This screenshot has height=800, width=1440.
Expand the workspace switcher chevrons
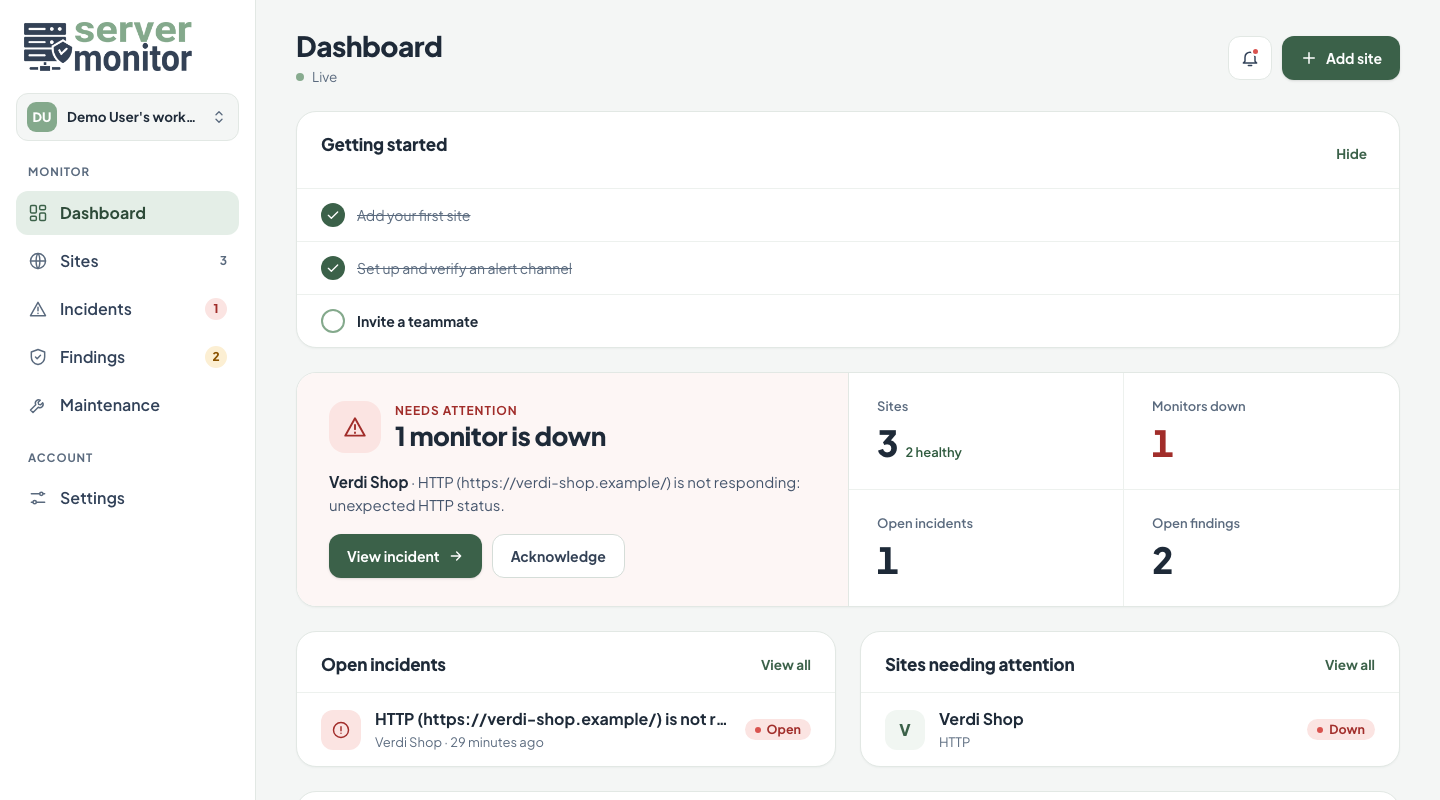click(219, 117)
